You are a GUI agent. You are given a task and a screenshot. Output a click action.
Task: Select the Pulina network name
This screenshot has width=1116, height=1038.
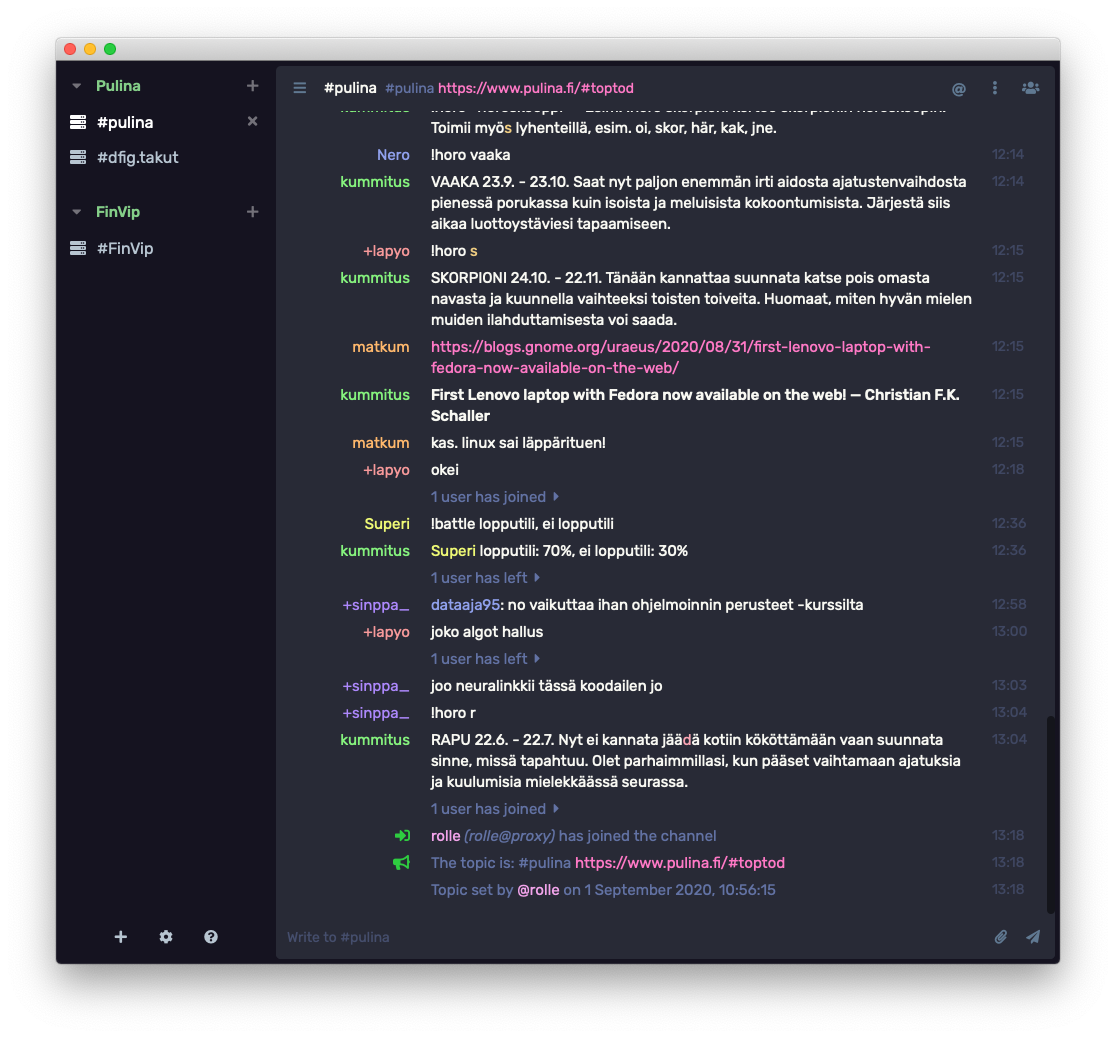coord(118,86)
